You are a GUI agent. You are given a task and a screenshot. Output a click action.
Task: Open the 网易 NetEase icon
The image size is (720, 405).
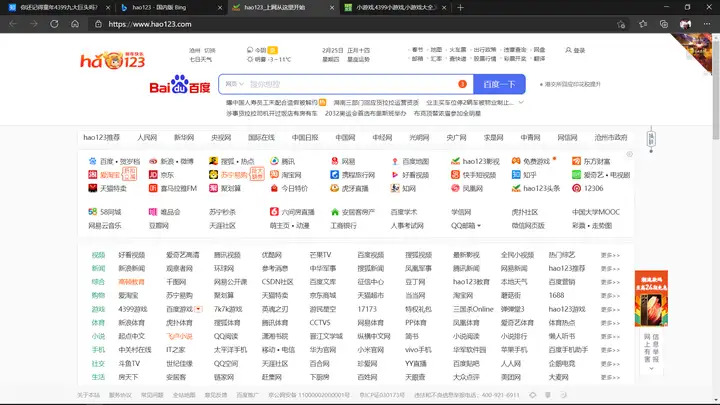click(335, 161)
